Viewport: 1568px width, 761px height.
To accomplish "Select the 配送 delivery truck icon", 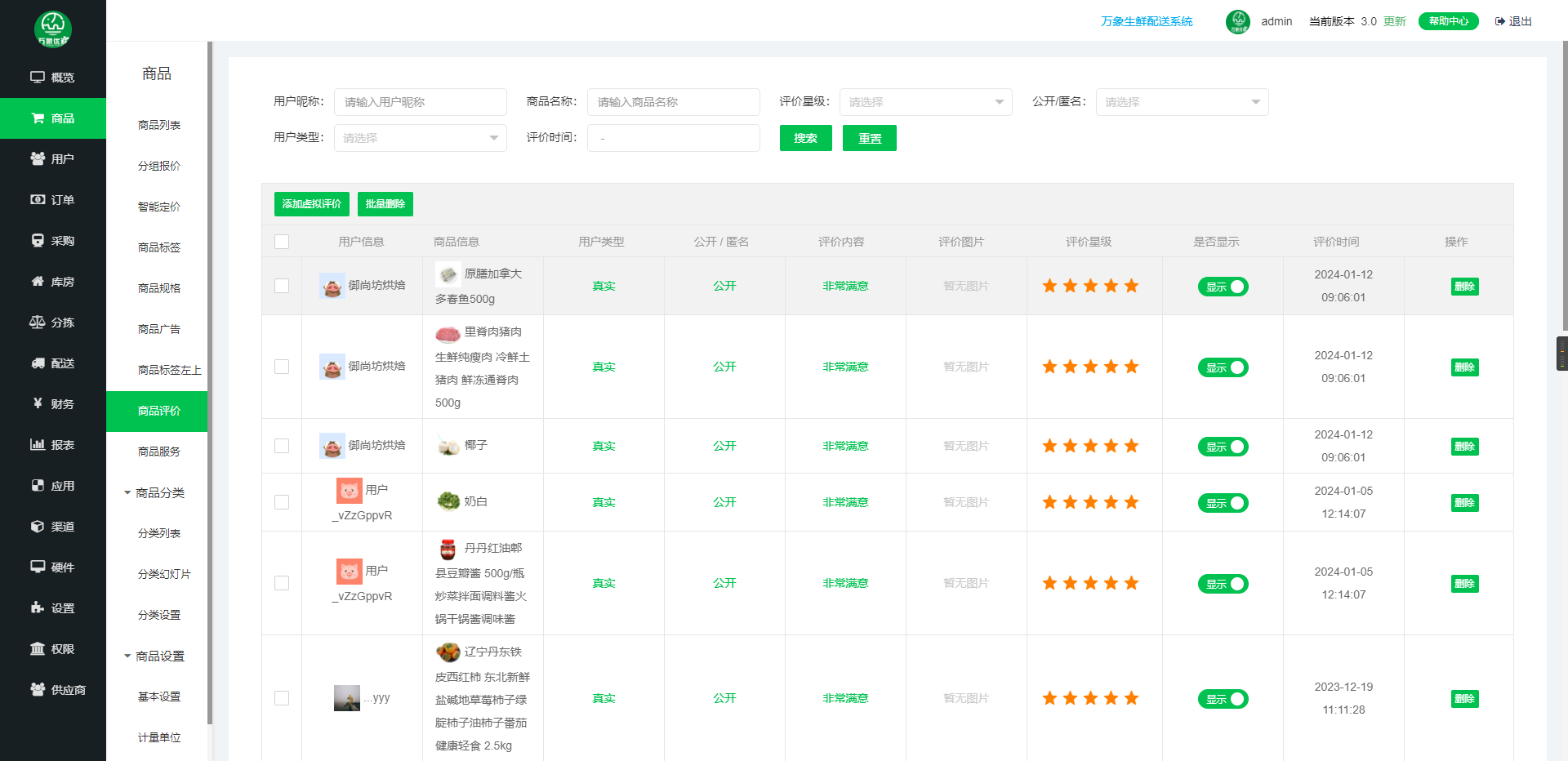I will 38,363.
